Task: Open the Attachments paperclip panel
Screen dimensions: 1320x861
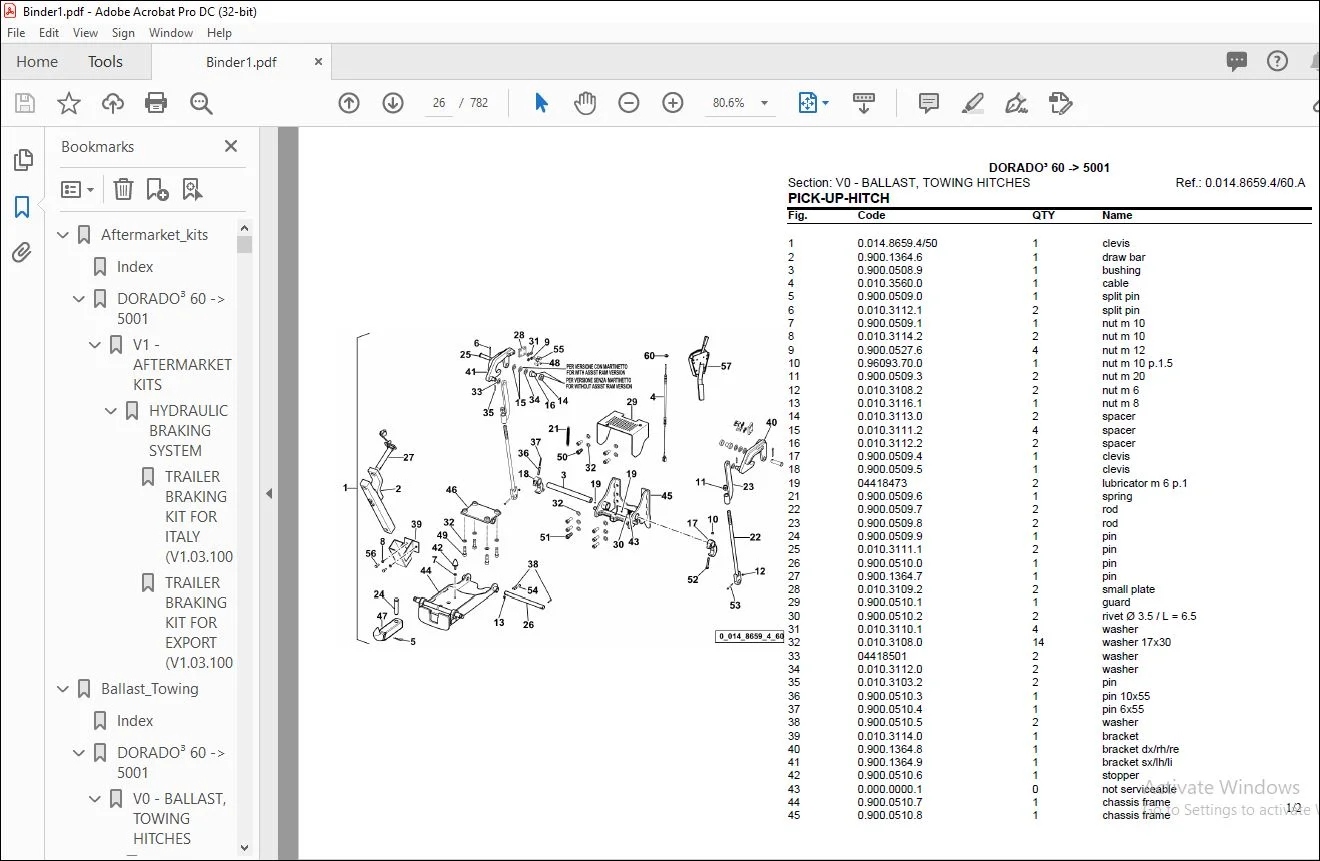Action: [x=22, y=253]
